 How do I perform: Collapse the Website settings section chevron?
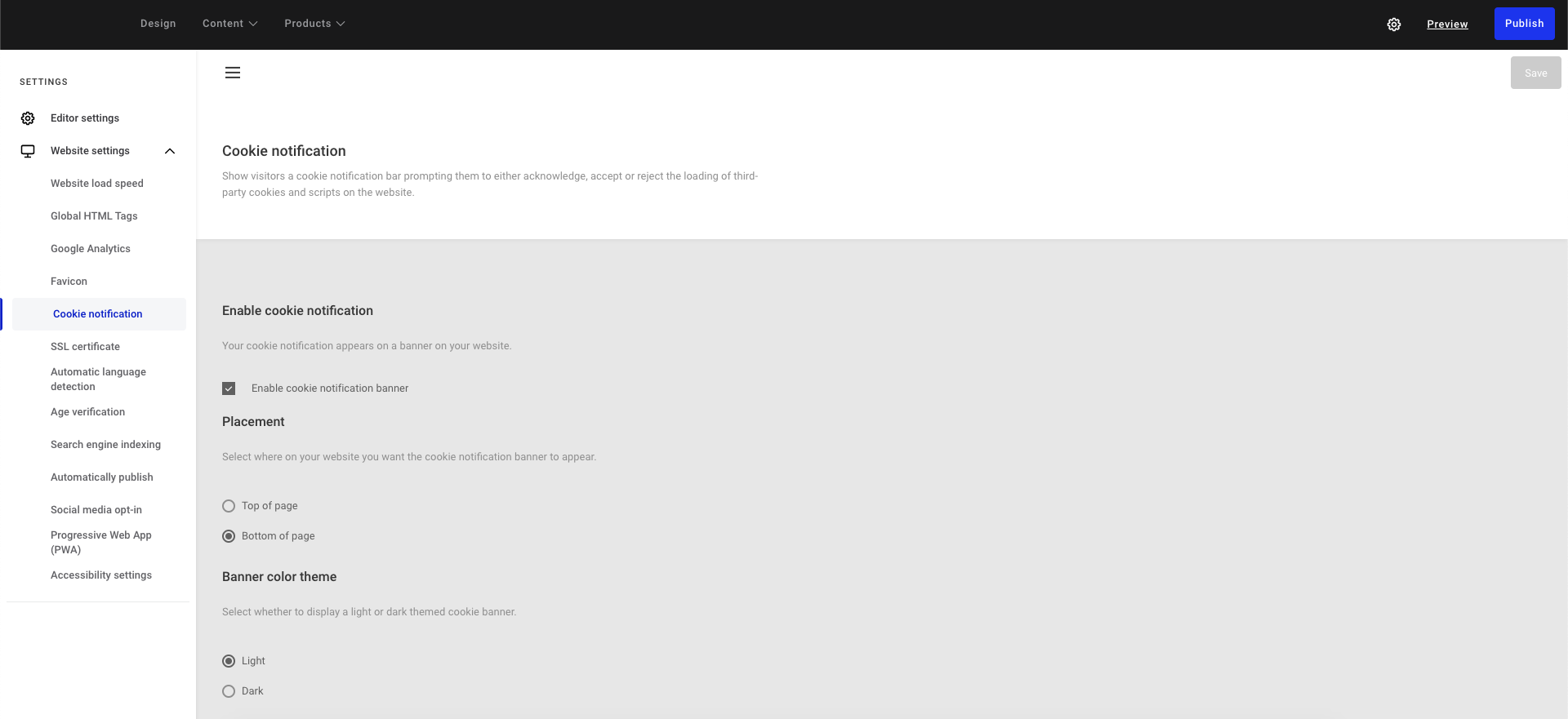170,151
